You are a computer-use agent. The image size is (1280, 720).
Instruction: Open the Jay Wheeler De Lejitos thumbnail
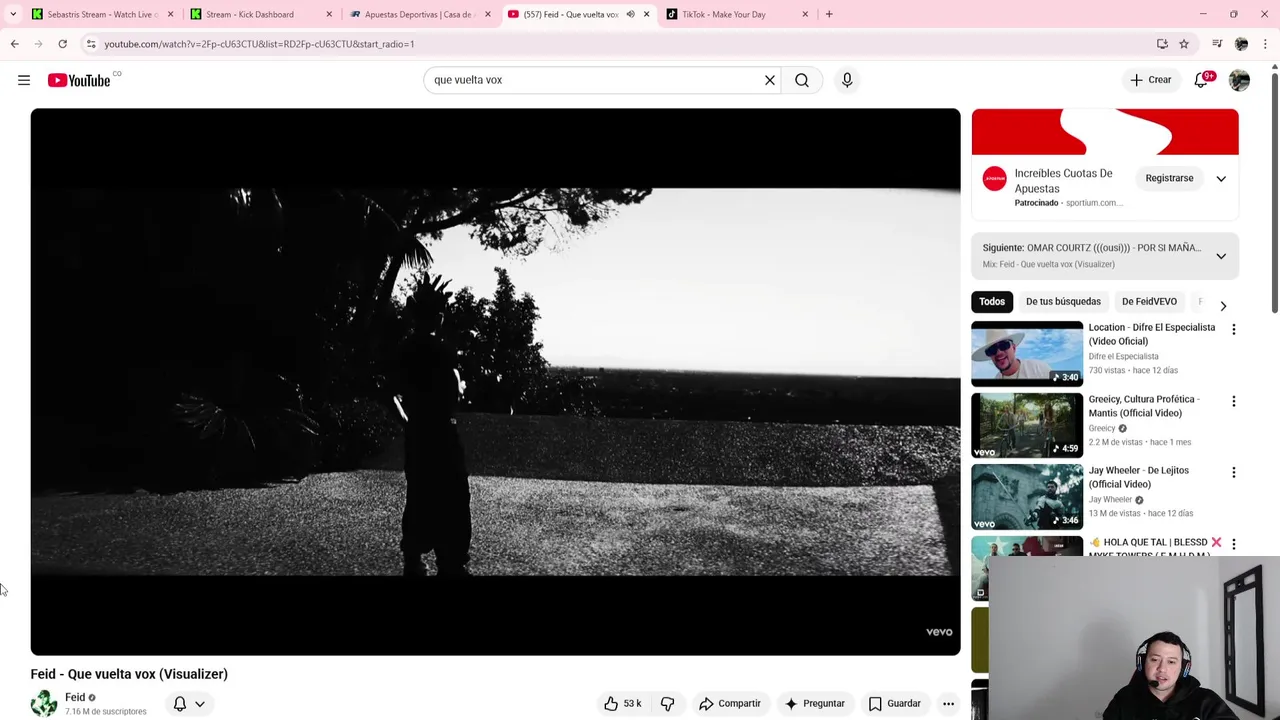[1027, 496]
